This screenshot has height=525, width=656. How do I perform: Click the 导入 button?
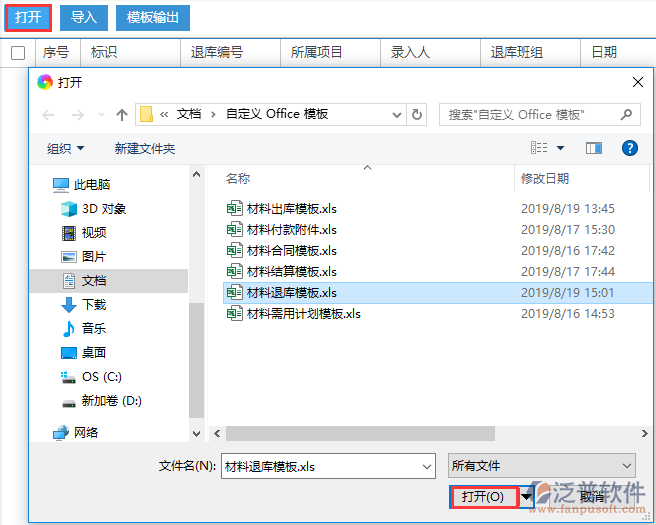coord(84,18)
